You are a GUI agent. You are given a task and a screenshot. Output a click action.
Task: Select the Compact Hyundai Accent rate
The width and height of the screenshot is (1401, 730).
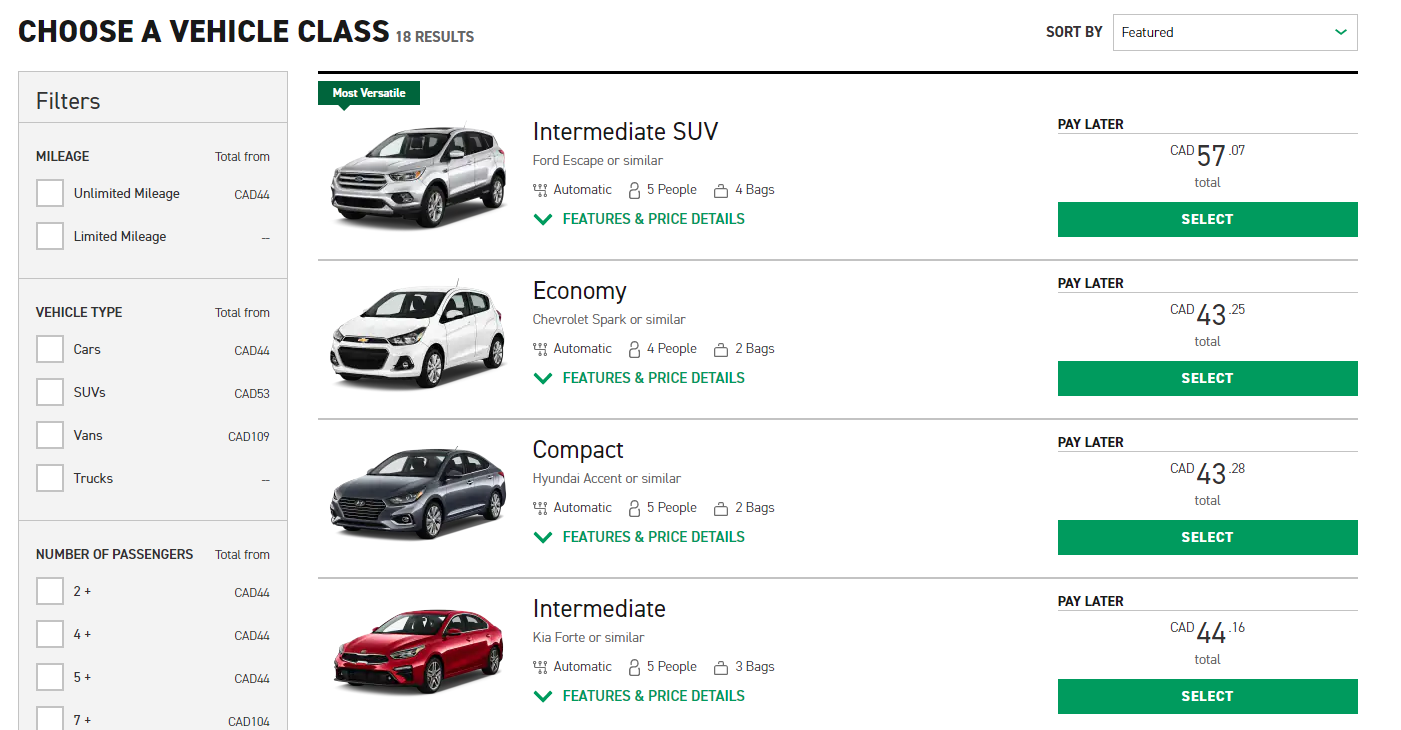pyautogui.click(x=1207, y=537)
